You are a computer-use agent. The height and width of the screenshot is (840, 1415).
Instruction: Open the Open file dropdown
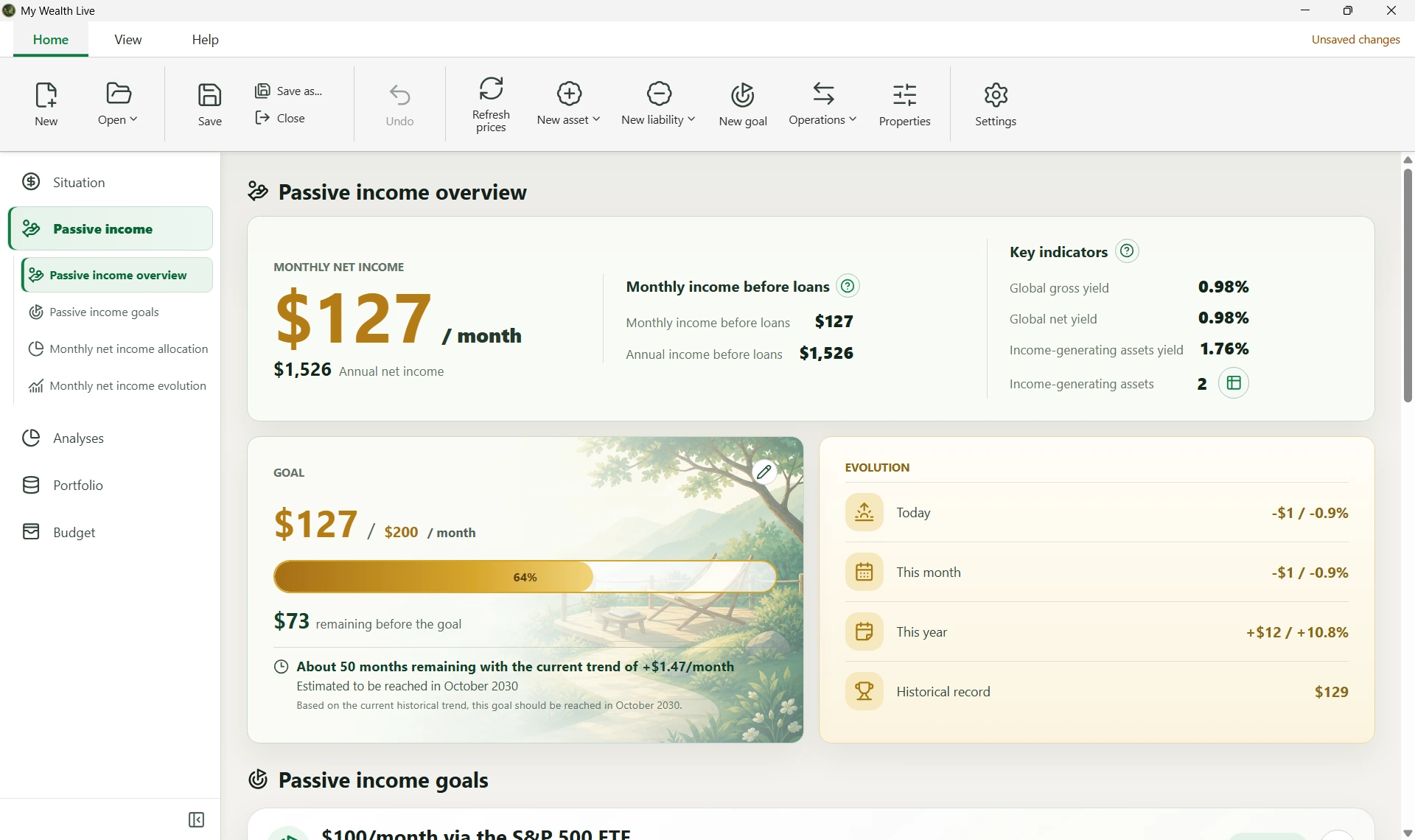118,104
